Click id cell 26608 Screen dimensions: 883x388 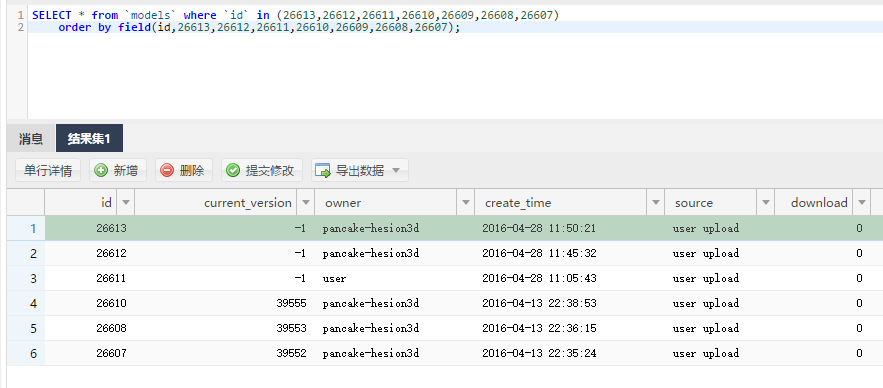pos(90,328)
